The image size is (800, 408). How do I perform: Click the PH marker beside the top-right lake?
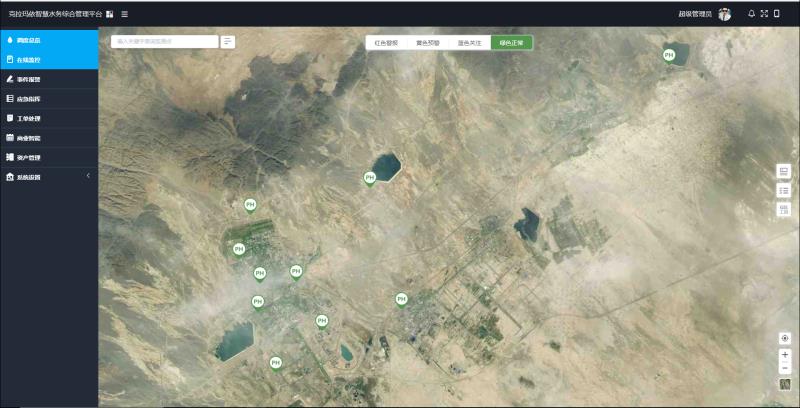669,55
